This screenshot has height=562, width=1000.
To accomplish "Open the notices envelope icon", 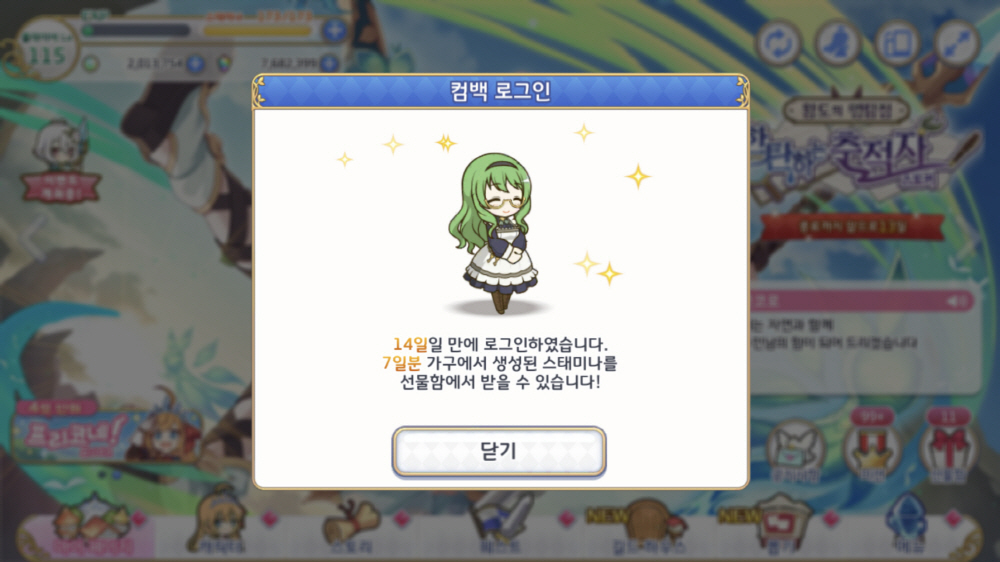I will [797, 450].
